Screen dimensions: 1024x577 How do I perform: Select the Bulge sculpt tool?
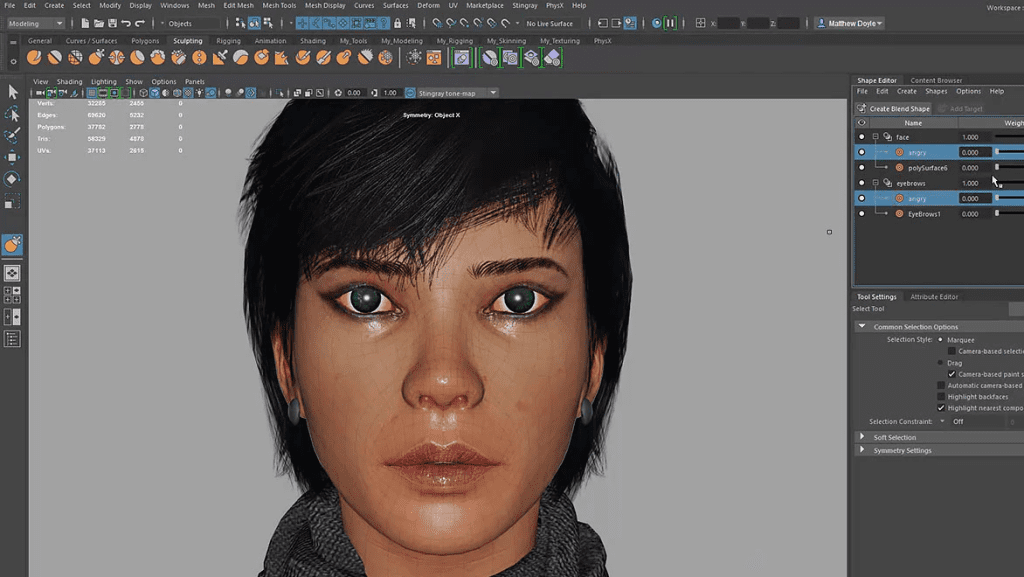tap(344, 58)
